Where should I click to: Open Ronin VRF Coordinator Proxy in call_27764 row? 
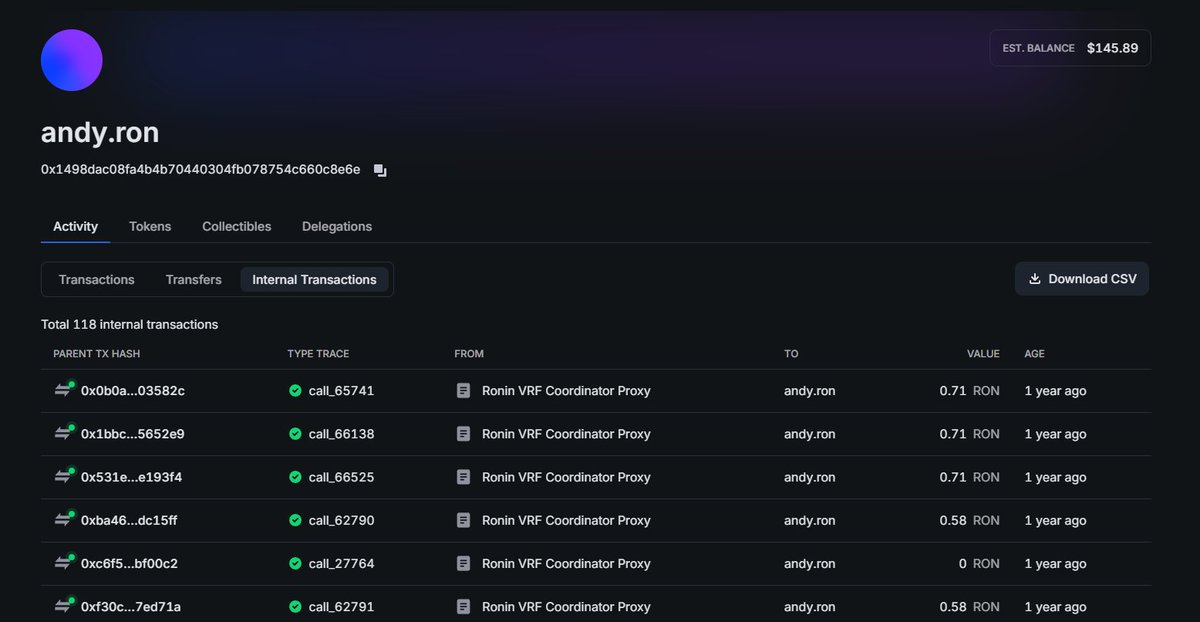coord(566,563)
